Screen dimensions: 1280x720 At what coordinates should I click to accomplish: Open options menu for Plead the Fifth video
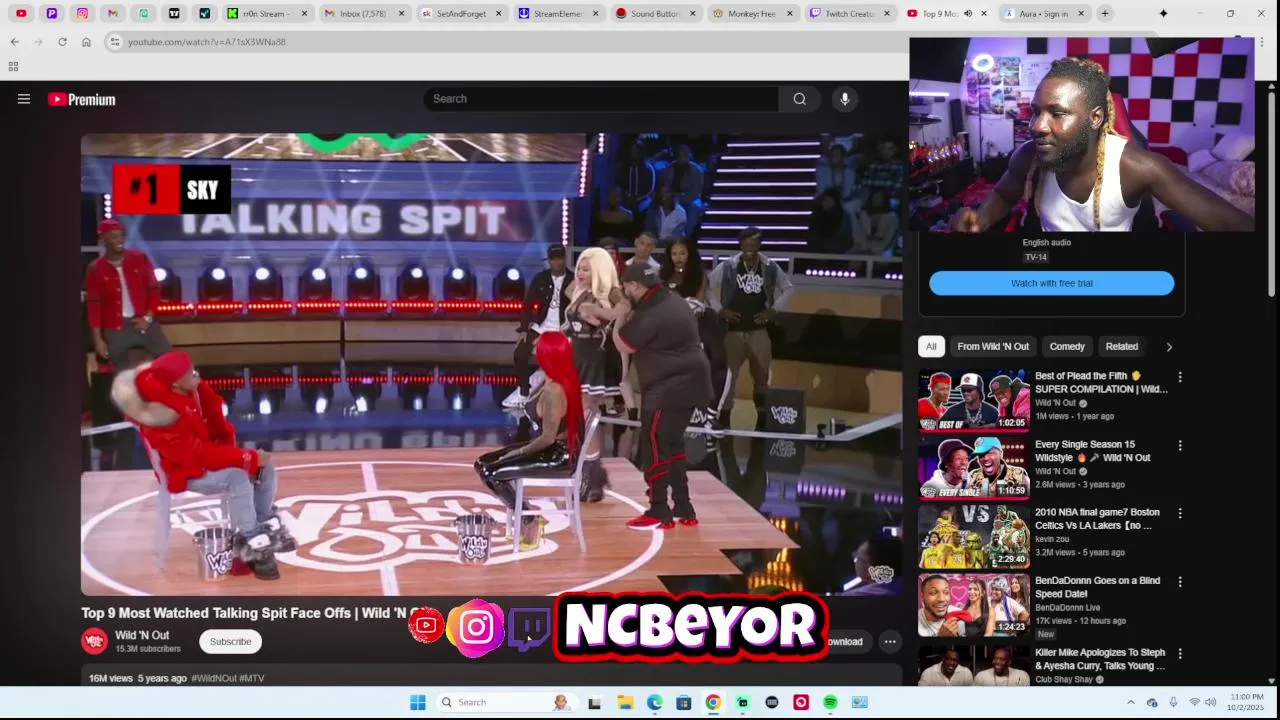point(1180,377)
